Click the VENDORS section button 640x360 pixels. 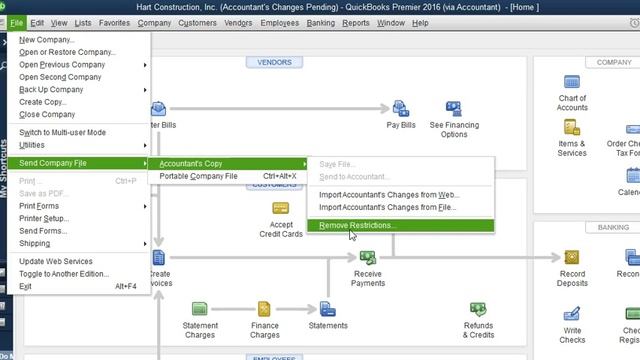[274, 62]
